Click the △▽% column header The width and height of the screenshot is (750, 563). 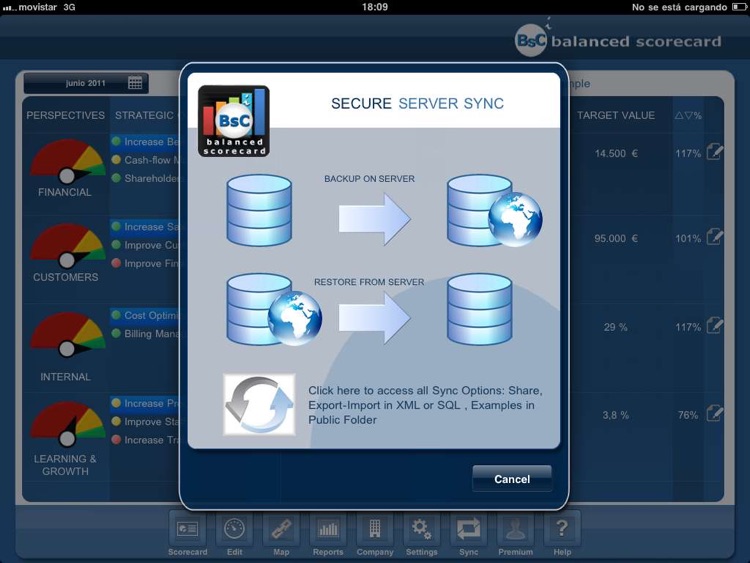point(688,115)
